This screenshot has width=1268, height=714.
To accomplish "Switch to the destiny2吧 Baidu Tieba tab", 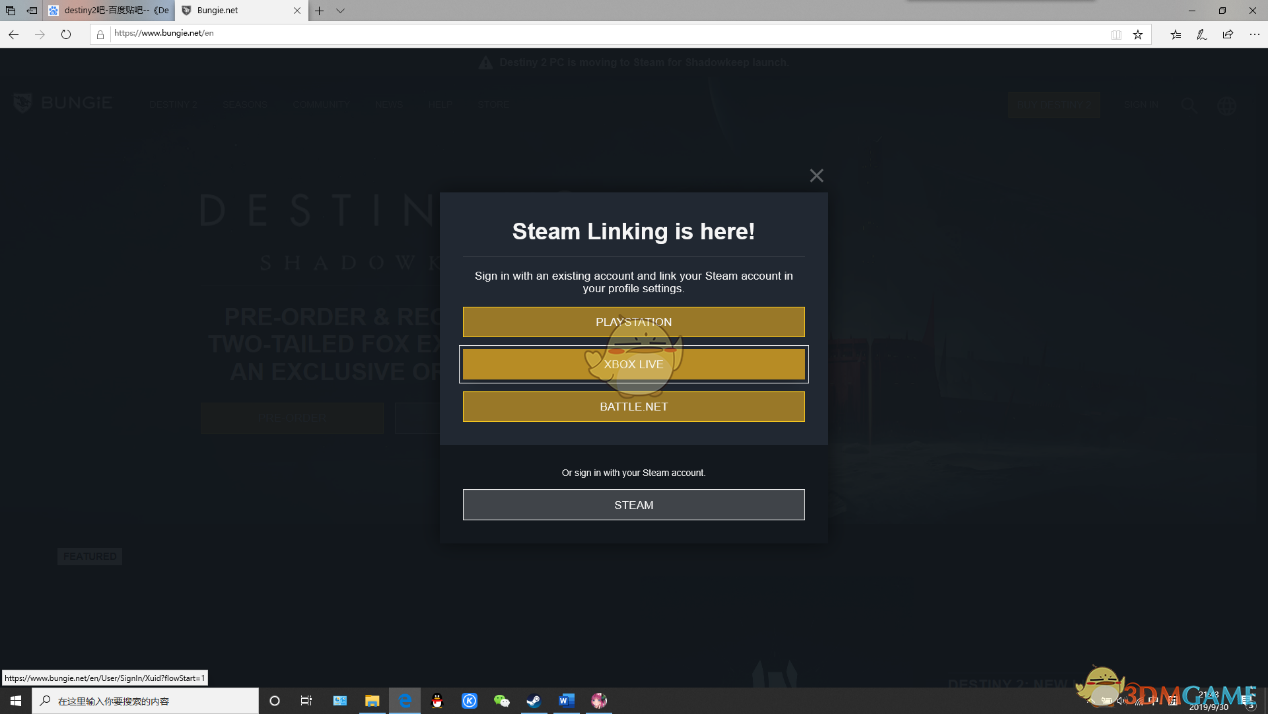I will coord(108,10).
